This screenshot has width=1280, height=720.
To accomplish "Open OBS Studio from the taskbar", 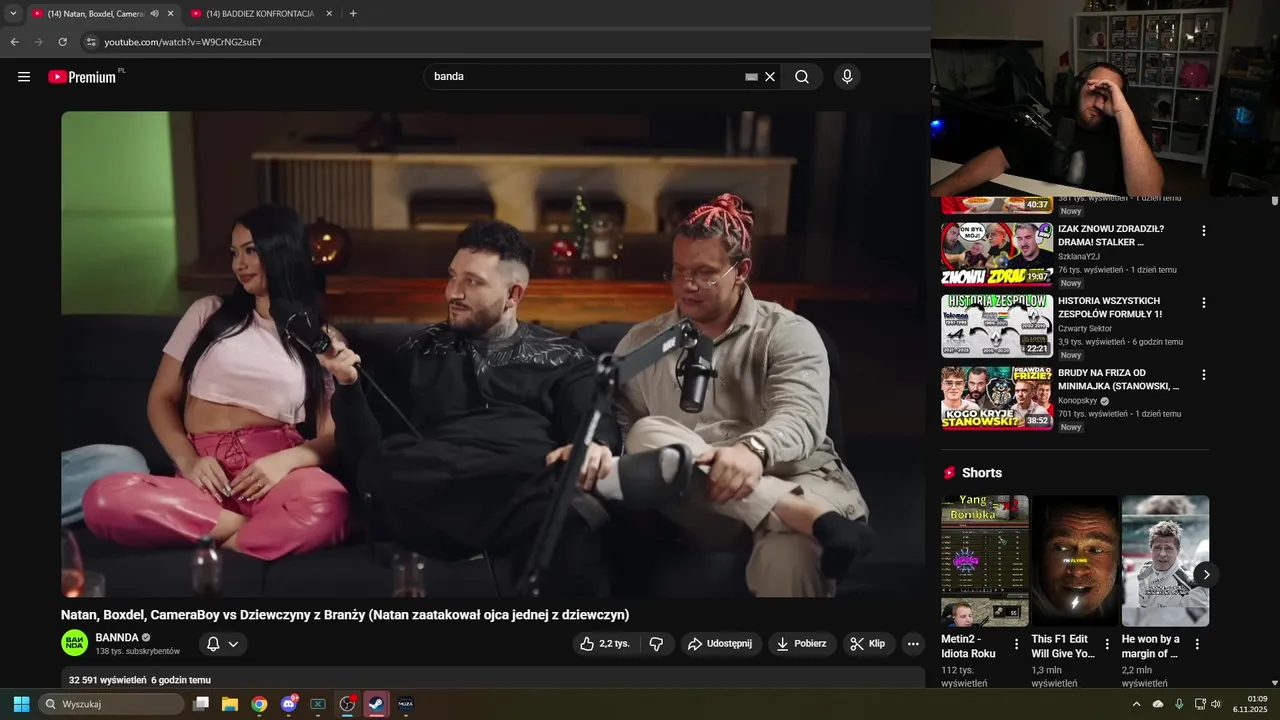I will point(347,704).
